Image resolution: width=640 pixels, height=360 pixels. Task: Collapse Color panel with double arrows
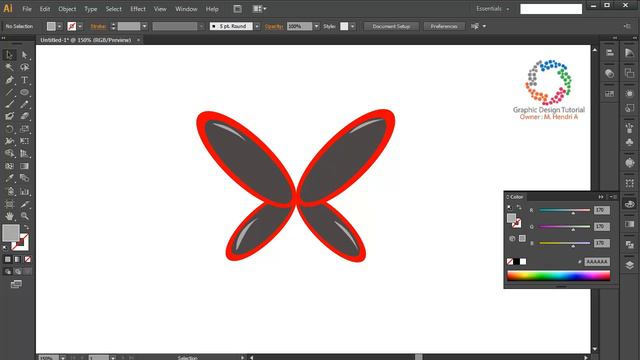(x=601, y=197)
